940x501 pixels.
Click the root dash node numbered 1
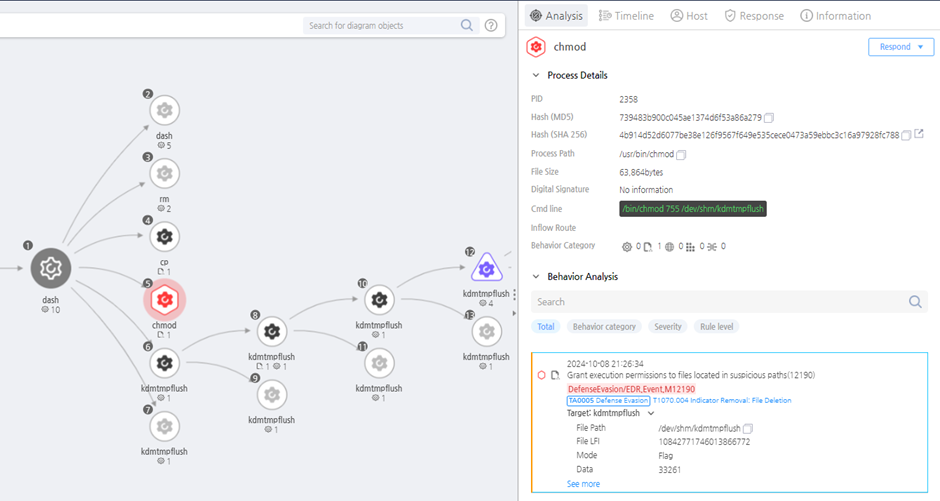pyautogui.click(x=51, y=268)
